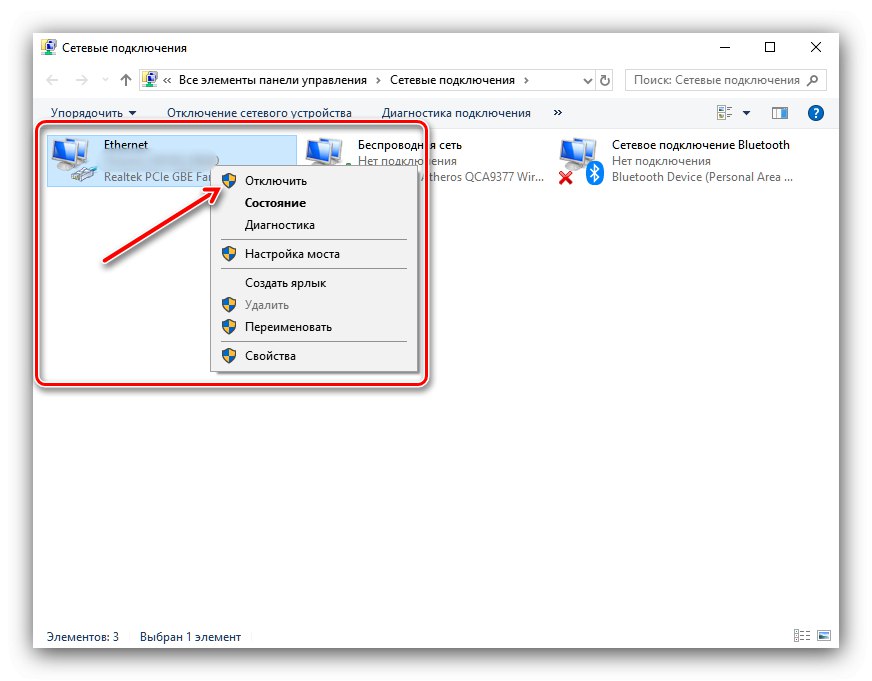Screen dimensions: 872x681
Task: Open address bar history dropdown
Action: pyautogui.click(x=587, y=81)
